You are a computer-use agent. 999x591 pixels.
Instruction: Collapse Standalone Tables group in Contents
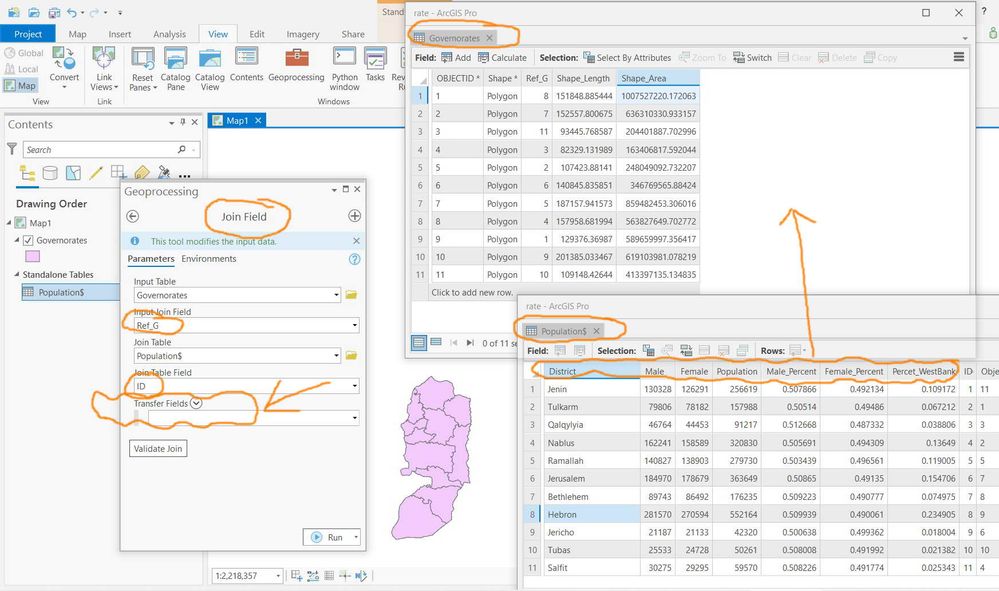click(x=17, y=274)
